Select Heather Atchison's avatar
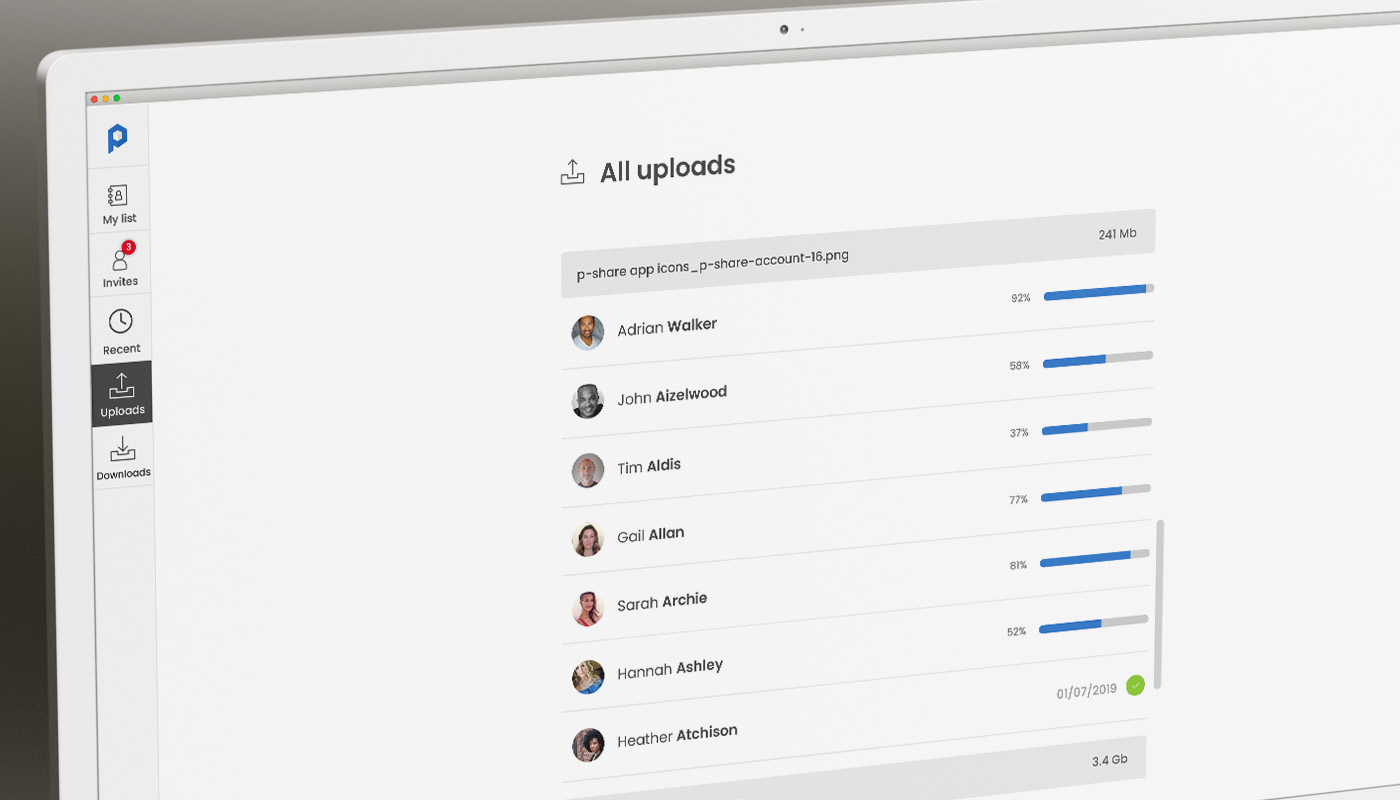 (x=588, y=745)
